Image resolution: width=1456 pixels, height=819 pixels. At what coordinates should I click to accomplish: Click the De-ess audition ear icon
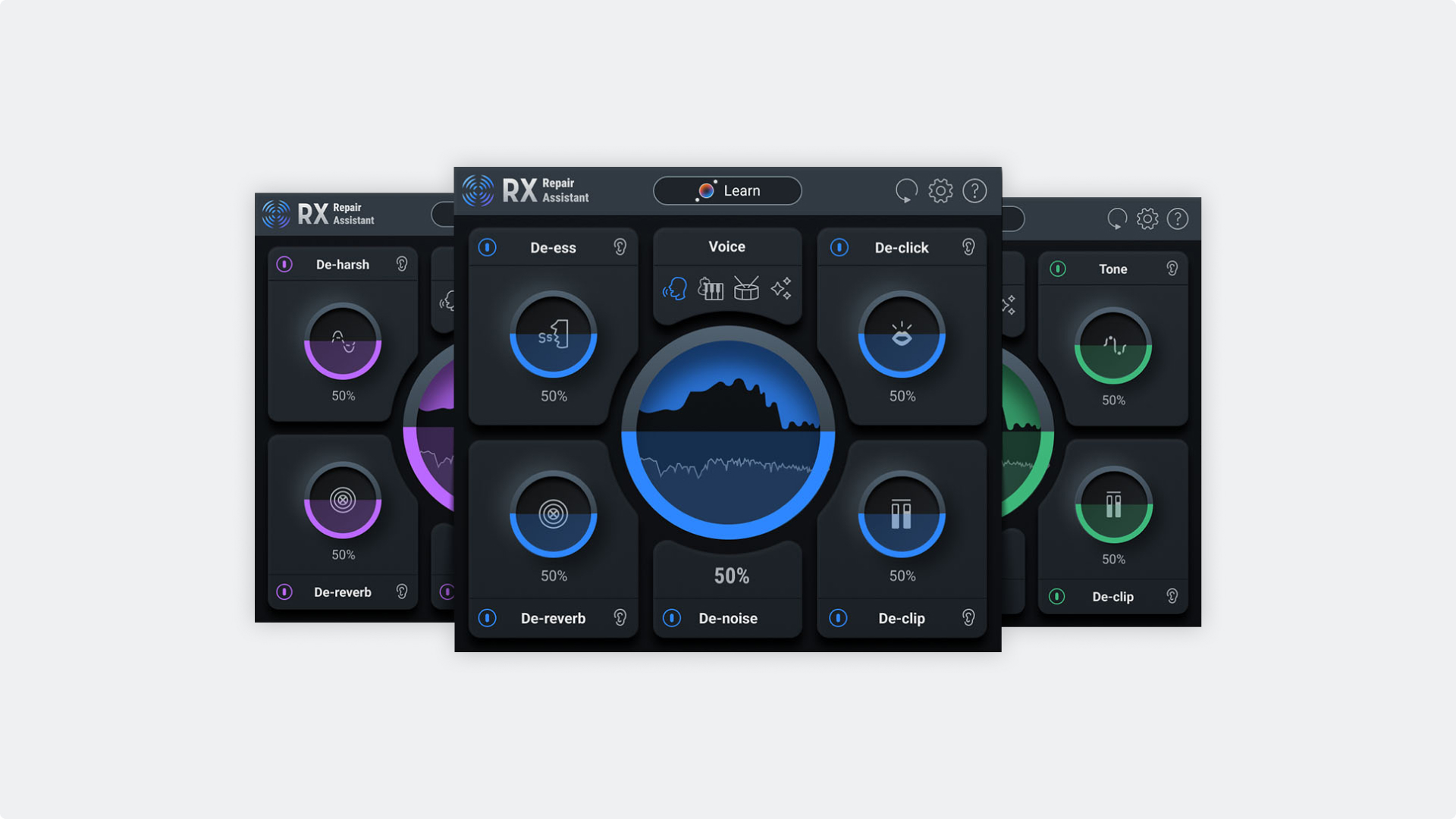[620, 247]
